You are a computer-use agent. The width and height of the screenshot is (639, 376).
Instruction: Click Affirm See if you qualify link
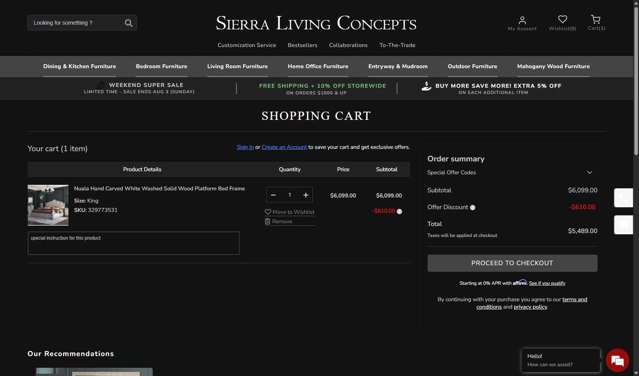(x=547, y=283)
